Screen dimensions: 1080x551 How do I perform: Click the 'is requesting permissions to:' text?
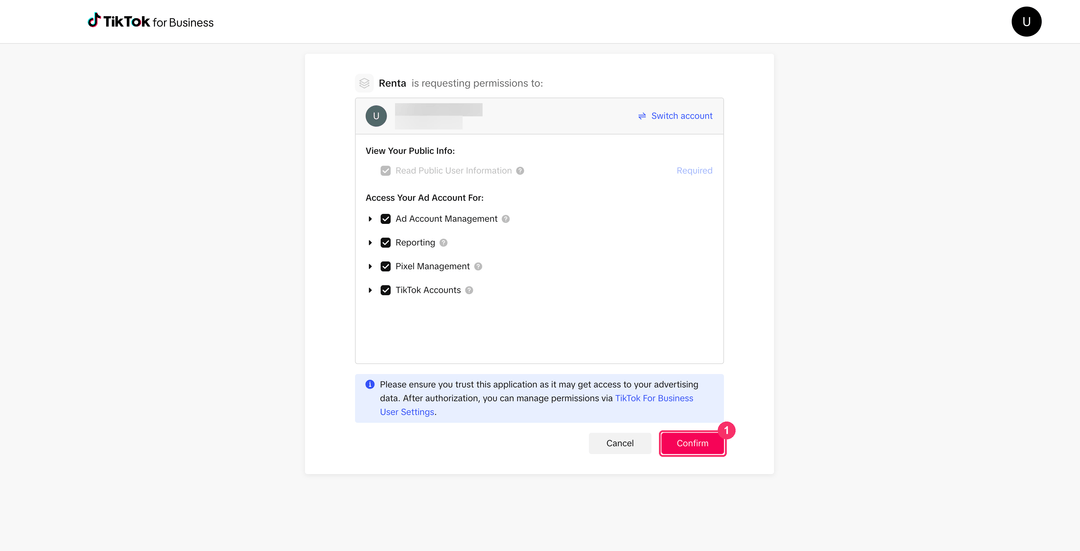point(477,83)
